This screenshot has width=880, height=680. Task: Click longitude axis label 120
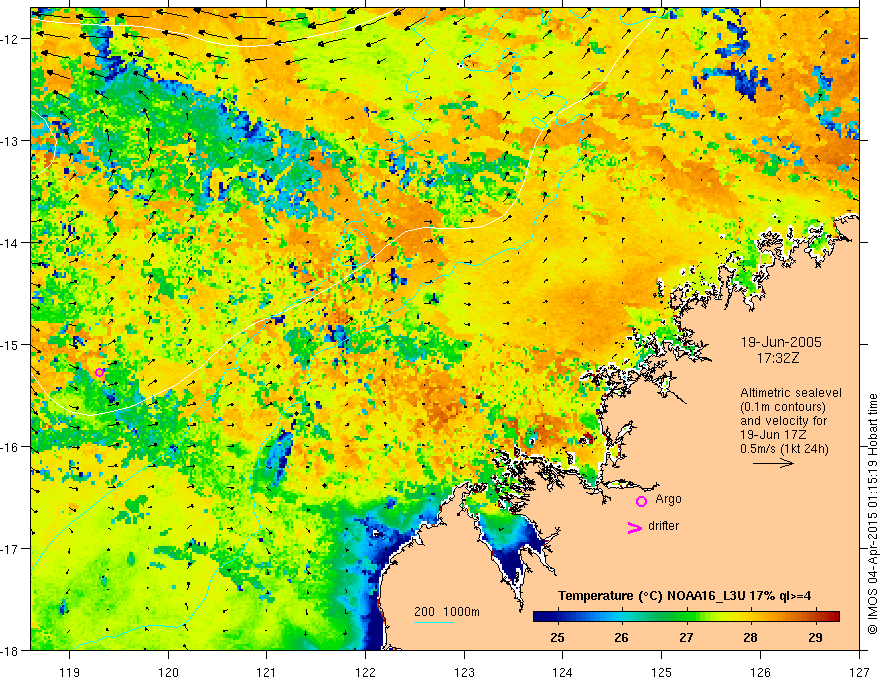pos(168,672)
